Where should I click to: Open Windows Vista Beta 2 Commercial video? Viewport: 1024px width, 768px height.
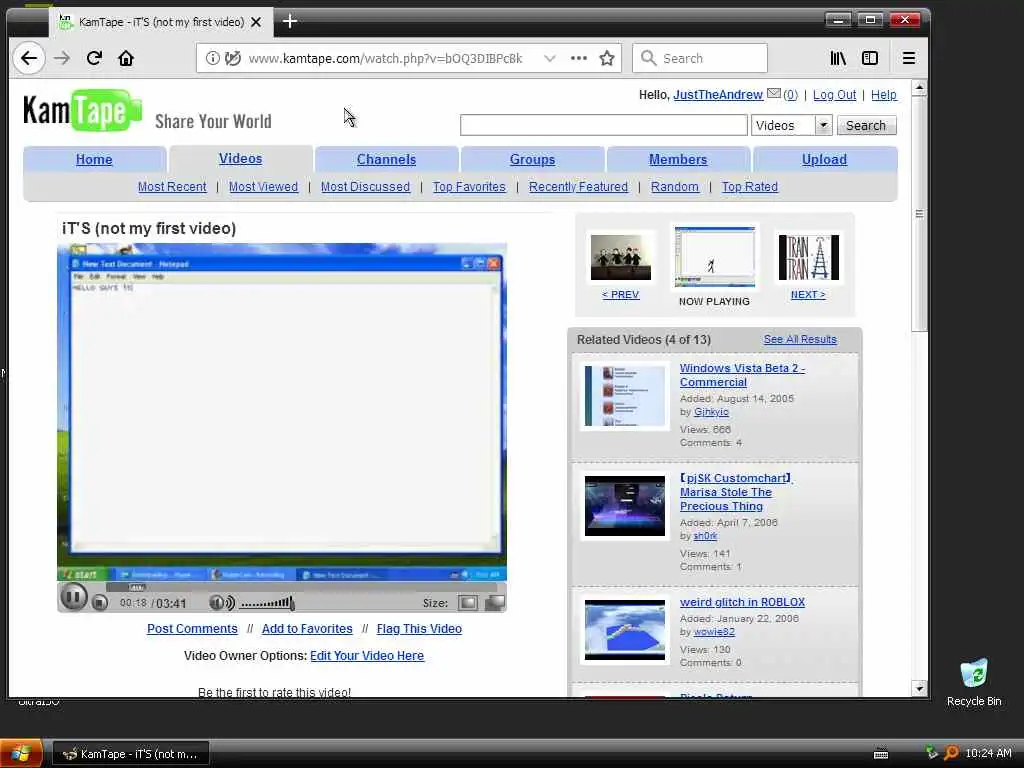click(x=743, y=375)
